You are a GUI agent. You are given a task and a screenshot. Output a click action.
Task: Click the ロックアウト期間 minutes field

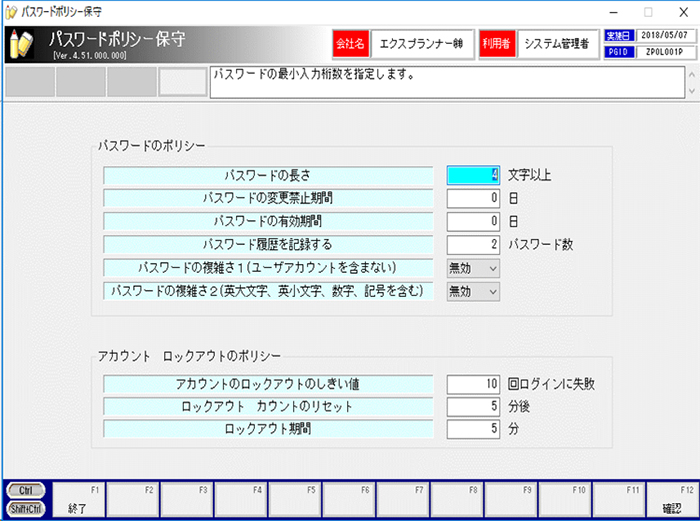473,430
